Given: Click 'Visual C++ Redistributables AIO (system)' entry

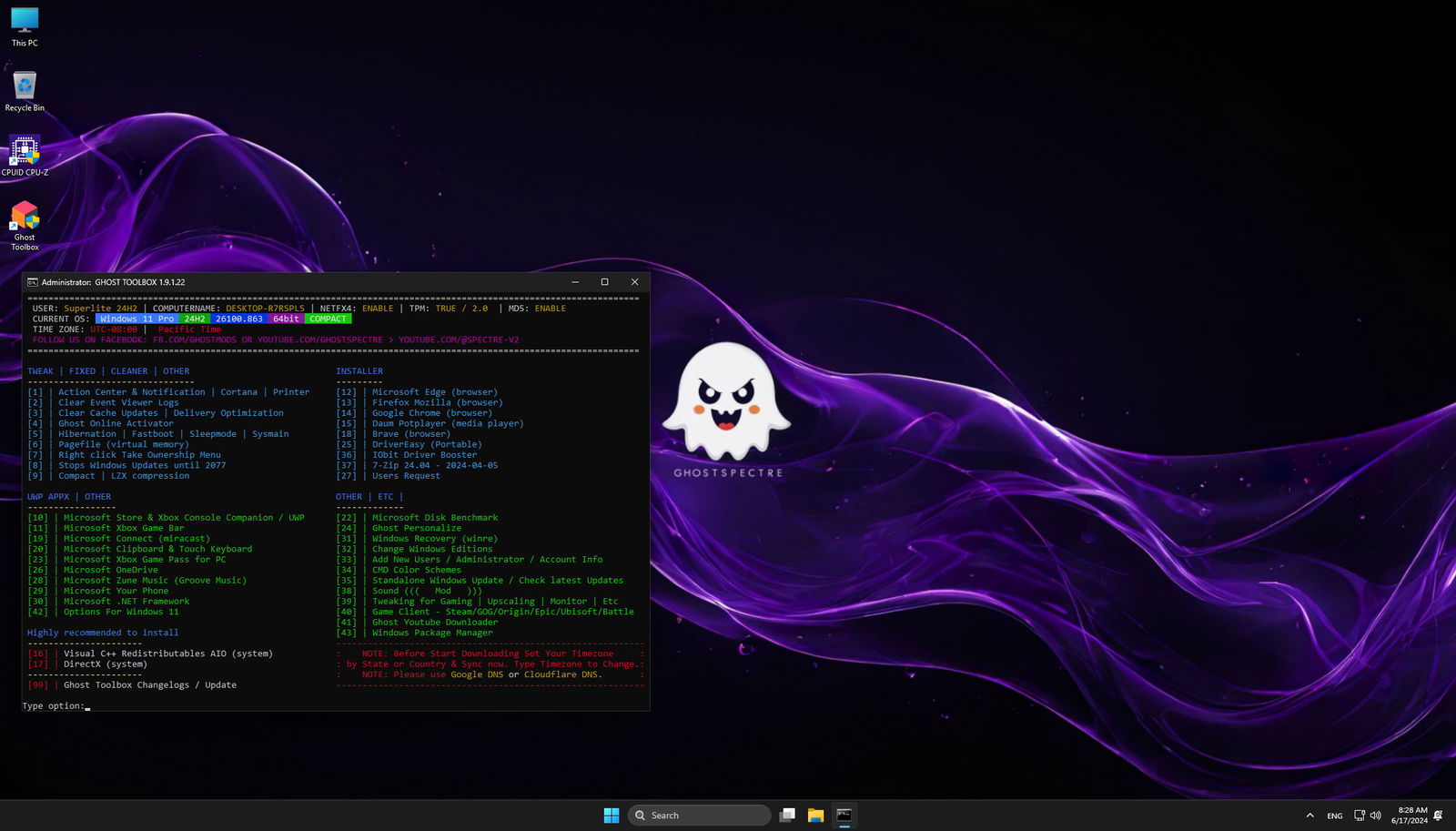Looking at the screenshot, I should coord(168,654).
